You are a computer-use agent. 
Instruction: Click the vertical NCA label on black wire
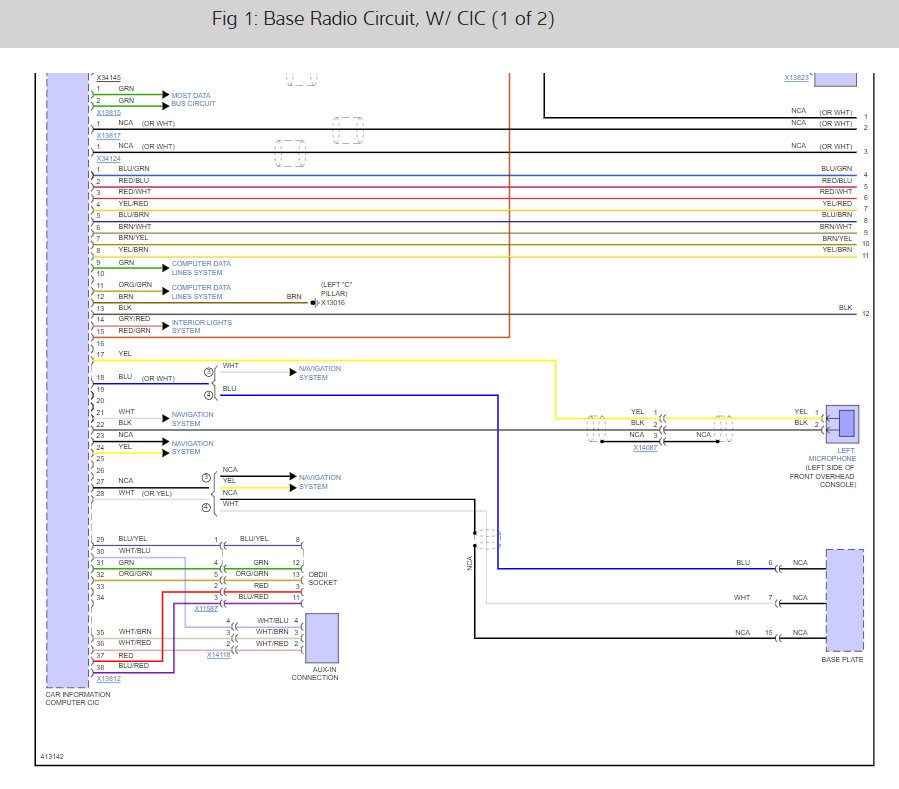470,563
